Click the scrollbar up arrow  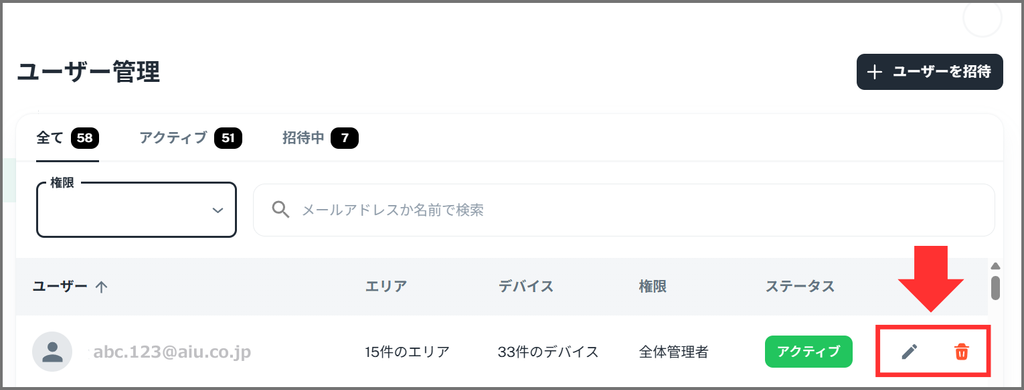coord(995,266)
